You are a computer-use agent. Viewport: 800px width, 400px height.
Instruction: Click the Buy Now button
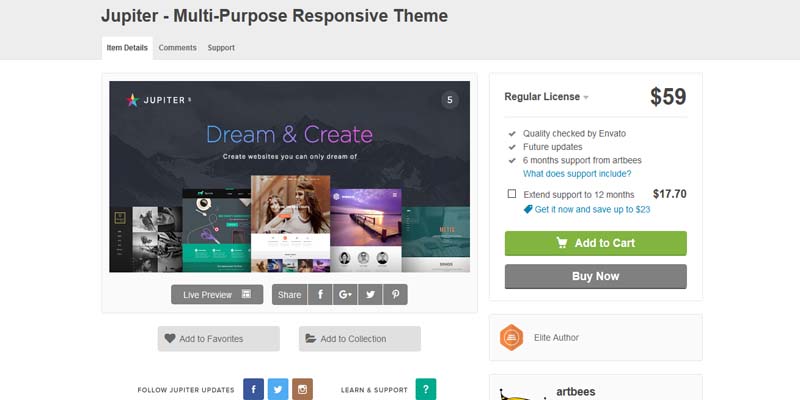coord(596,277)
